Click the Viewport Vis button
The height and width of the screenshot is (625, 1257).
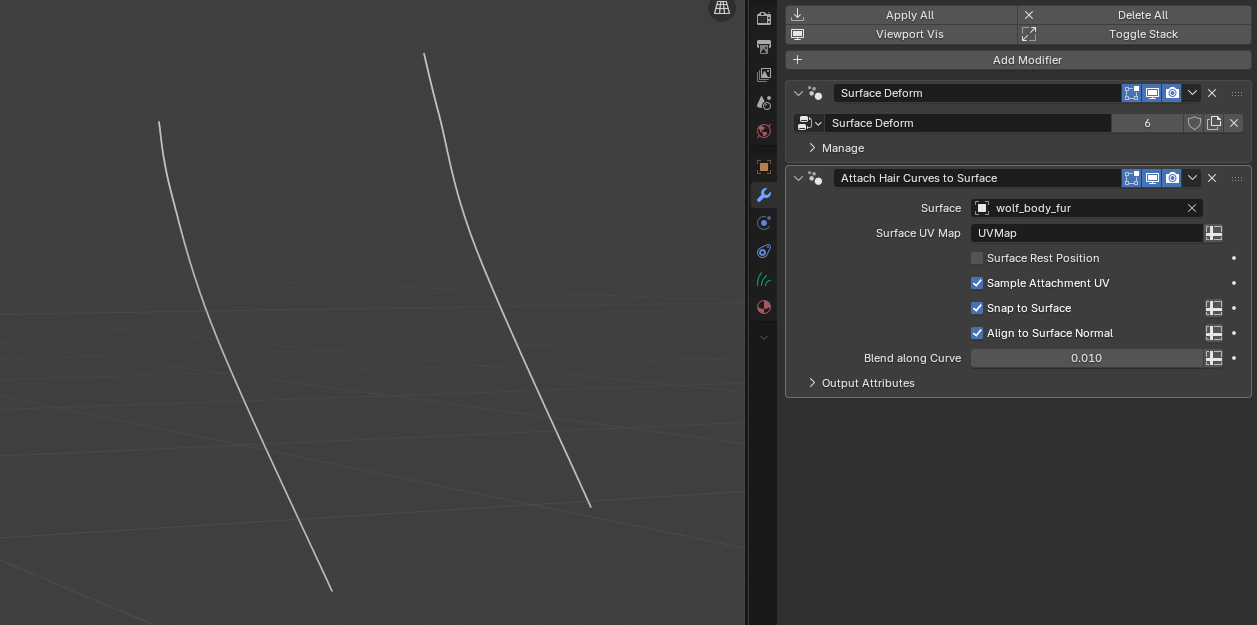point(901,34)
